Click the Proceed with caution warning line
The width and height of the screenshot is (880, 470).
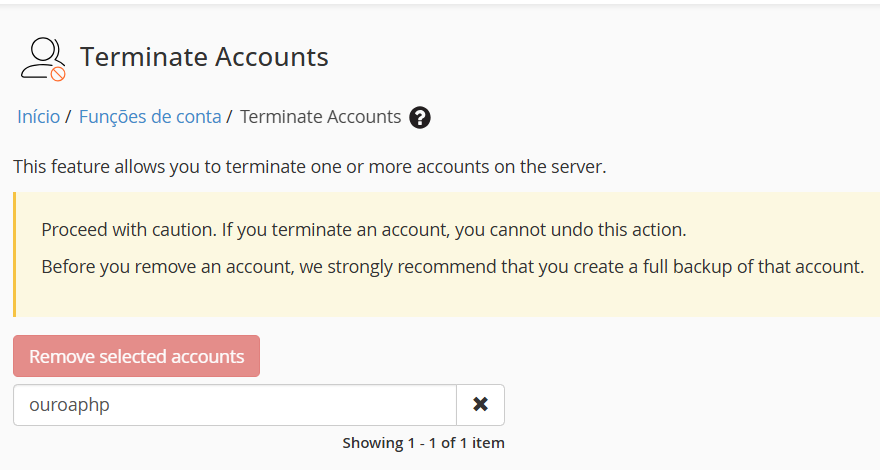(x=363, y=230)
